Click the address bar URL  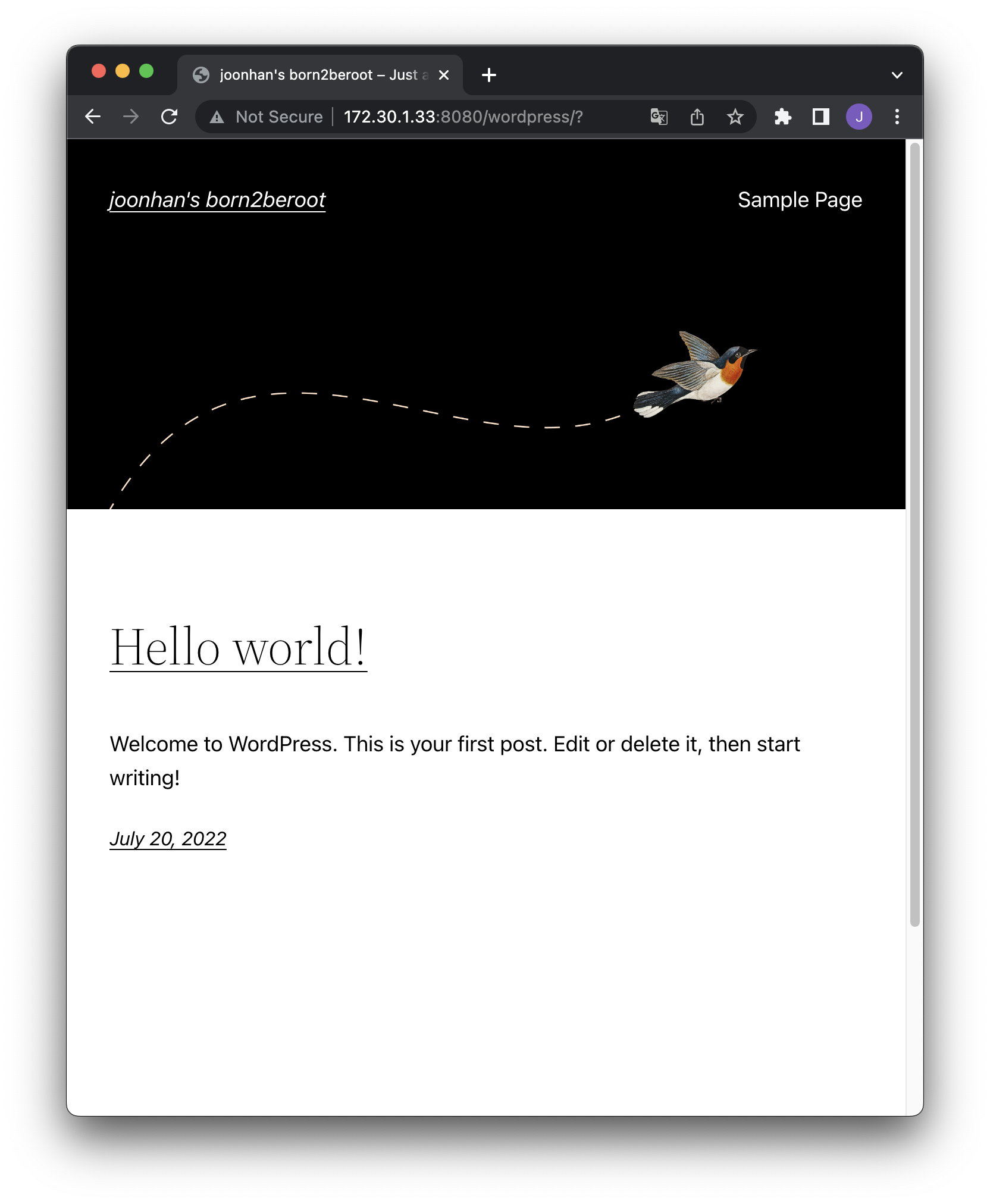pos(463,117)
